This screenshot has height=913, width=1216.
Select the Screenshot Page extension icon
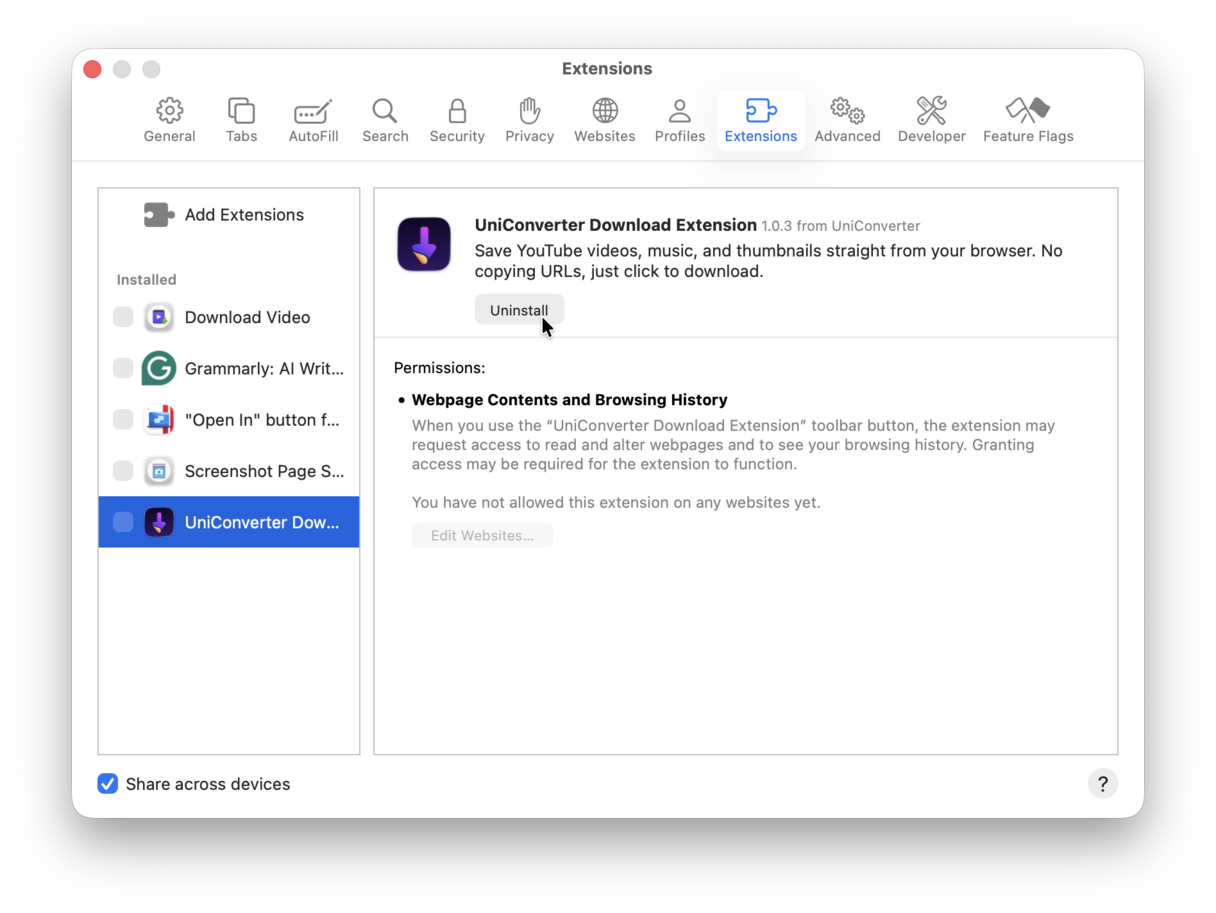tap(159, 471)
